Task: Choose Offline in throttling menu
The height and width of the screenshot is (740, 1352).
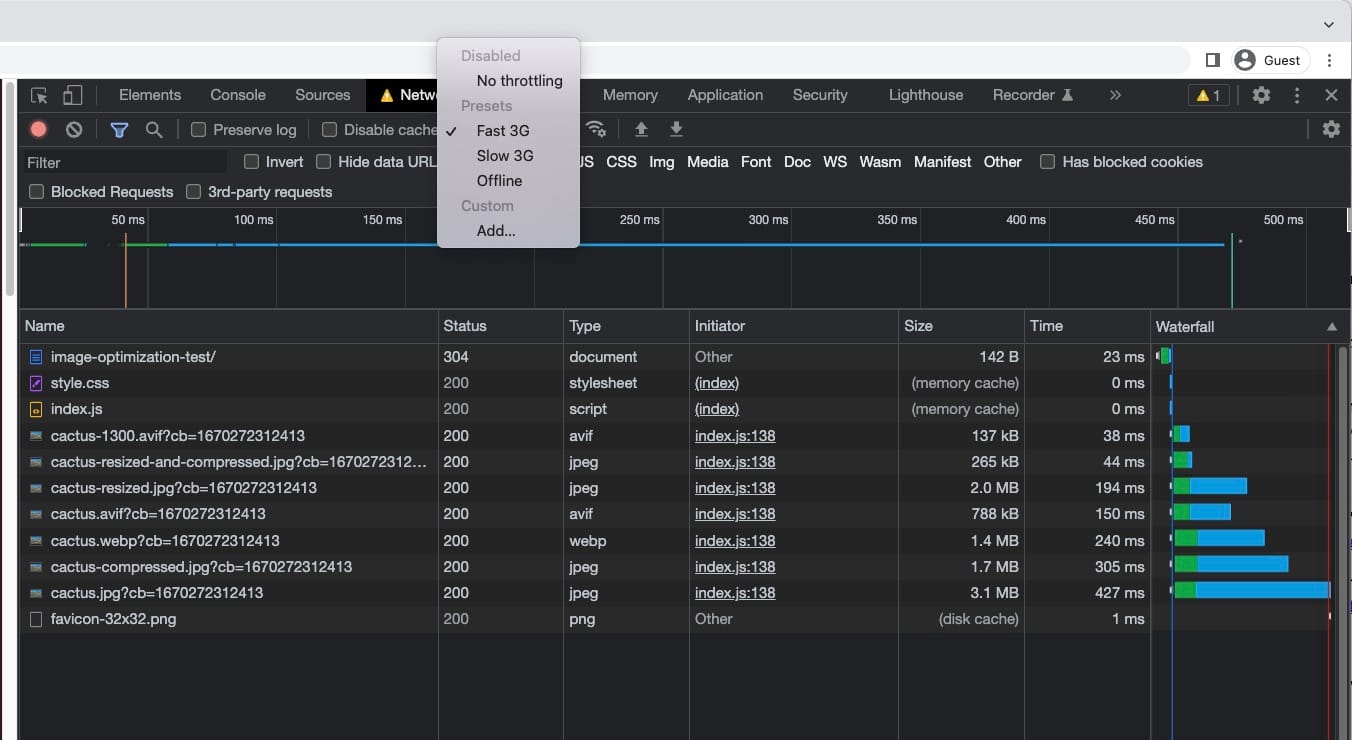Action: click(x=498, y=180)
